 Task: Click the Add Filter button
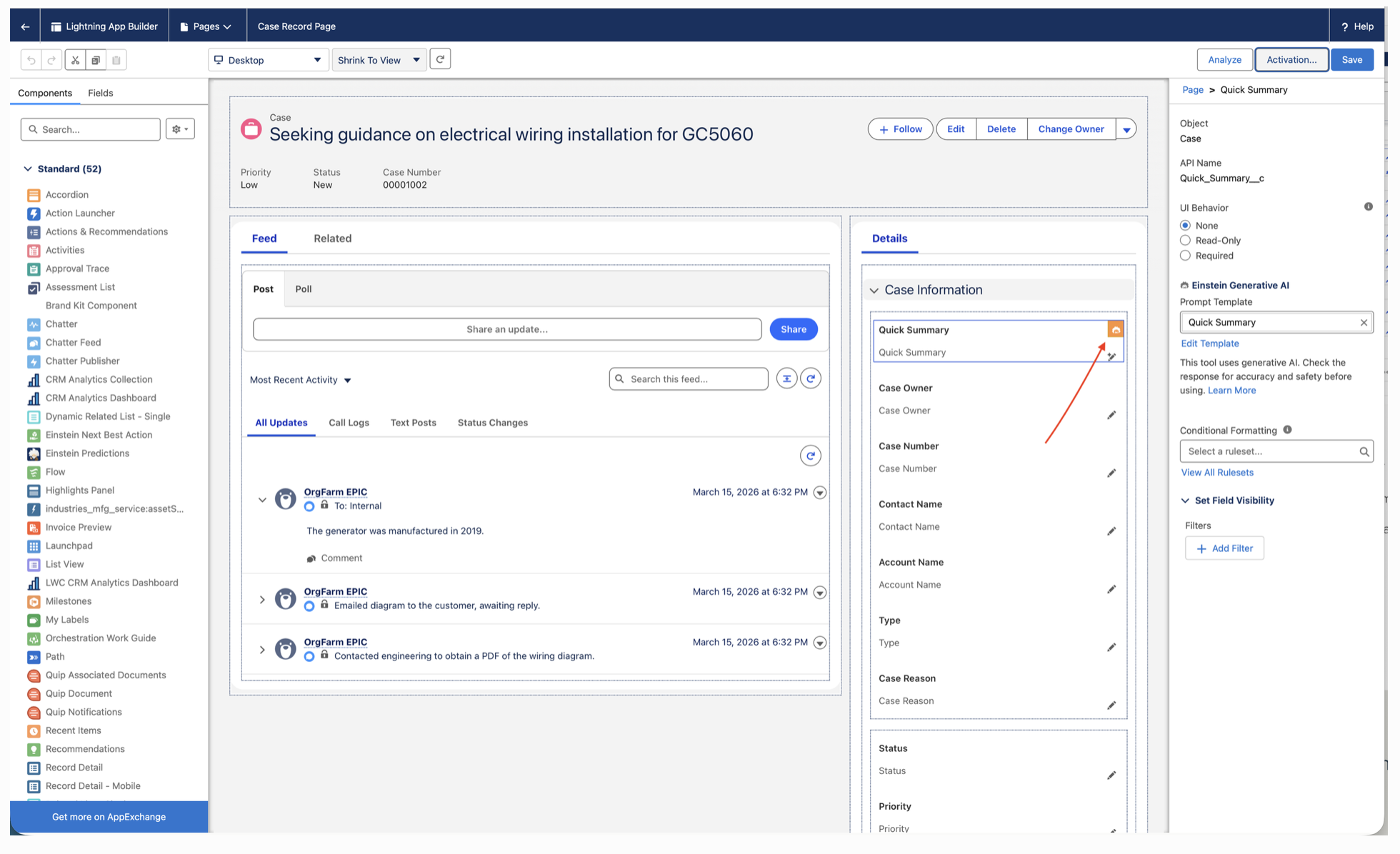[x=1225, y=548]
